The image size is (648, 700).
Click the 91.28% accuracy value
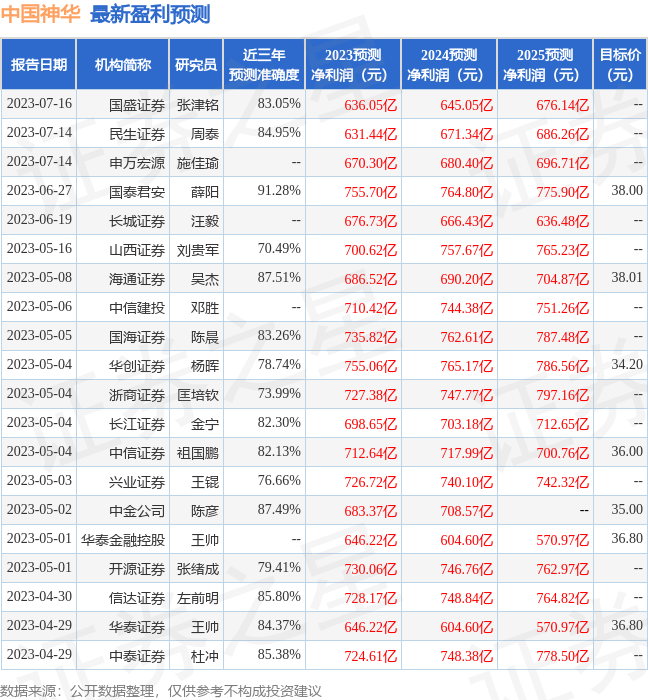click(279, 191)
